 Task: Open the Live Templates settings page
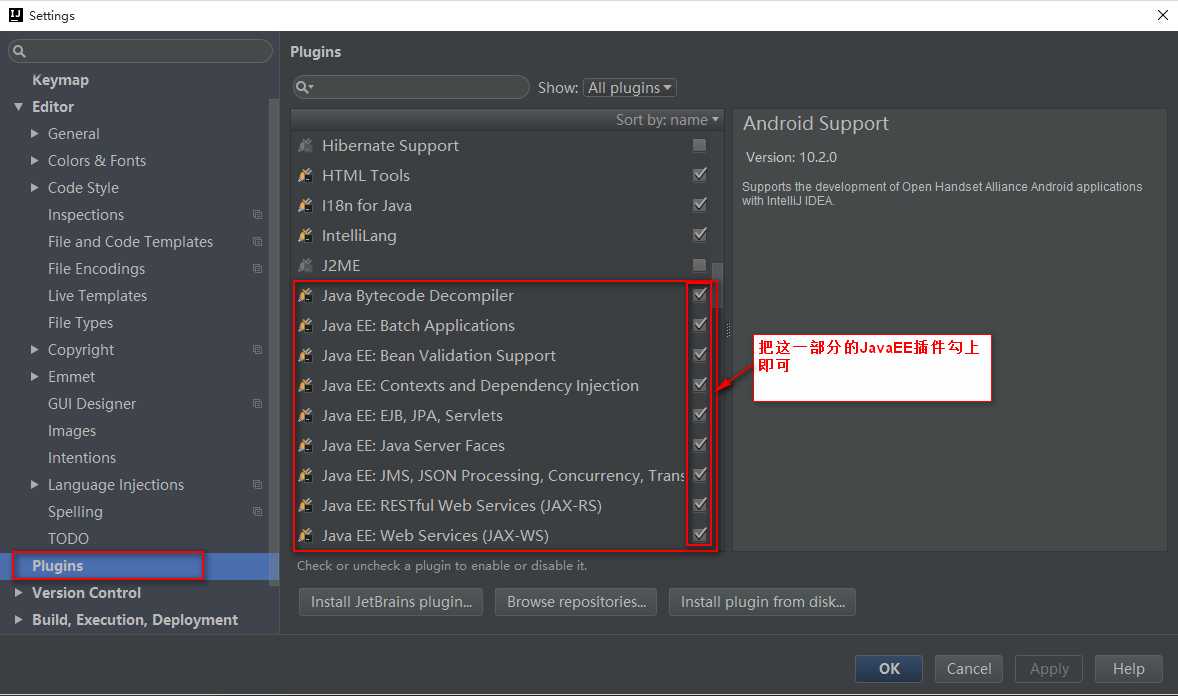coord(97,296)
